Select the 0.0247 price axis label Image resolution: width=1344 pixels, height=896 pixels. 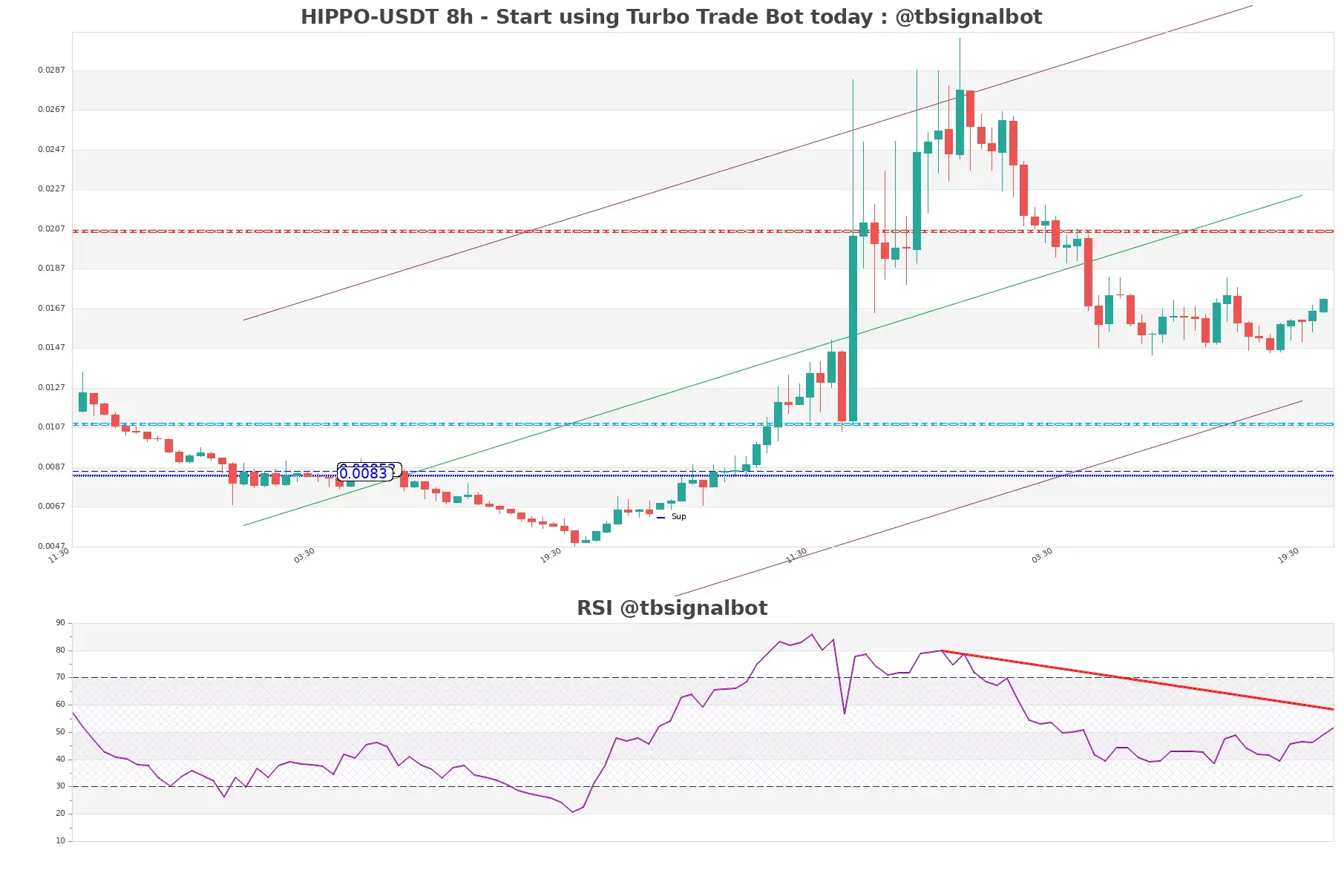[51, 149]
